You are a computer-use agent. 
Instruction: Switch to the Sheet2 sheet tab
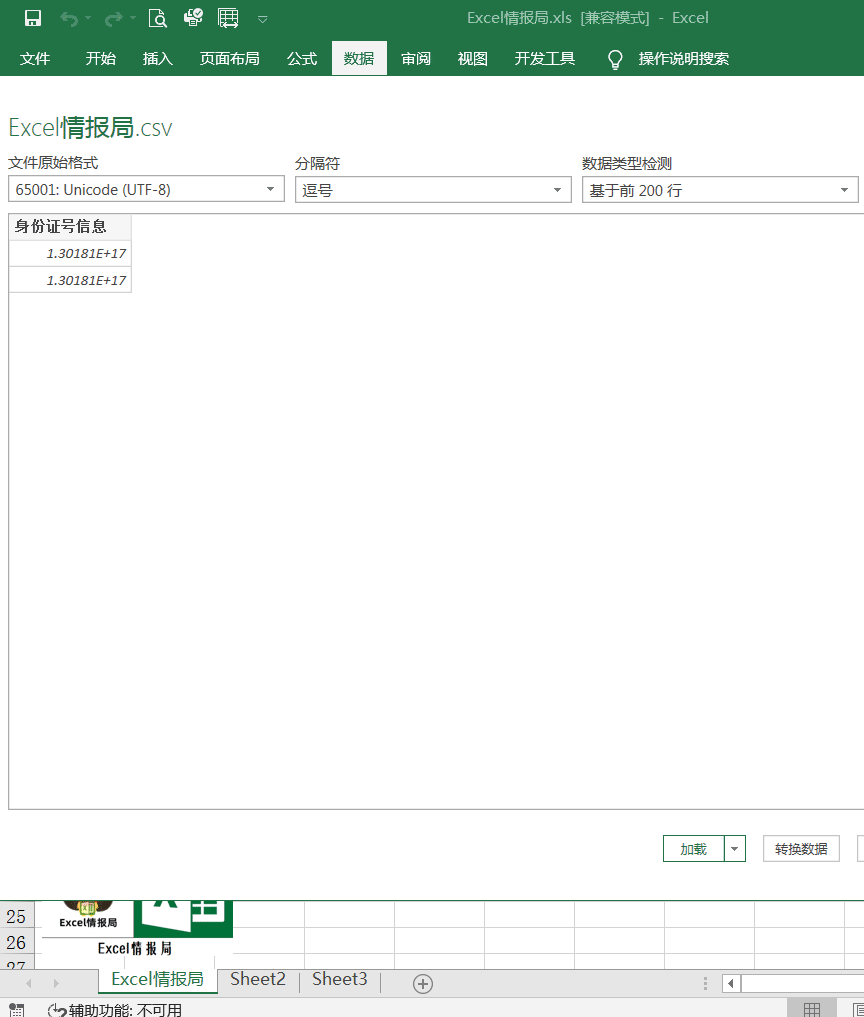pyautogui.click(x=258, y=979)
